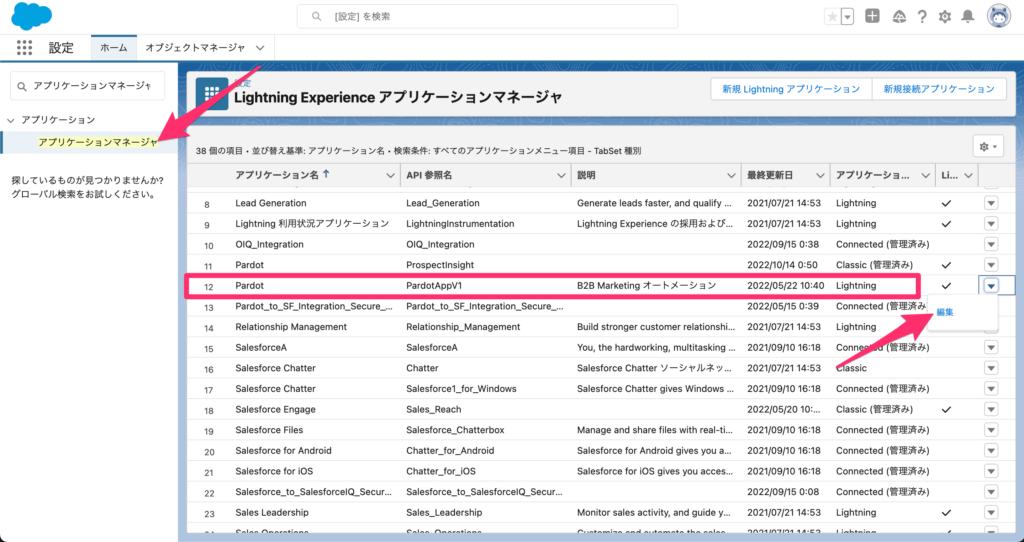The image size is (1024, 542).
Task: Open API 参照名 column menu chevron
Action: pos(561,176)
